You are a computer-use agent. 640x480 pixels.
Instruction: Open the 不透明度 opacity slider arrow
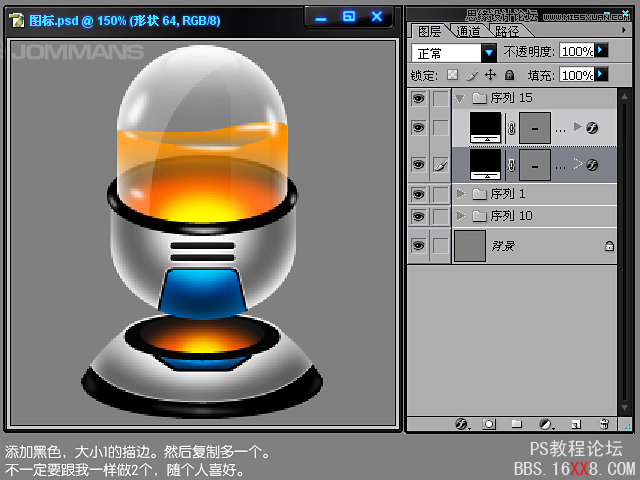point(602,50)
